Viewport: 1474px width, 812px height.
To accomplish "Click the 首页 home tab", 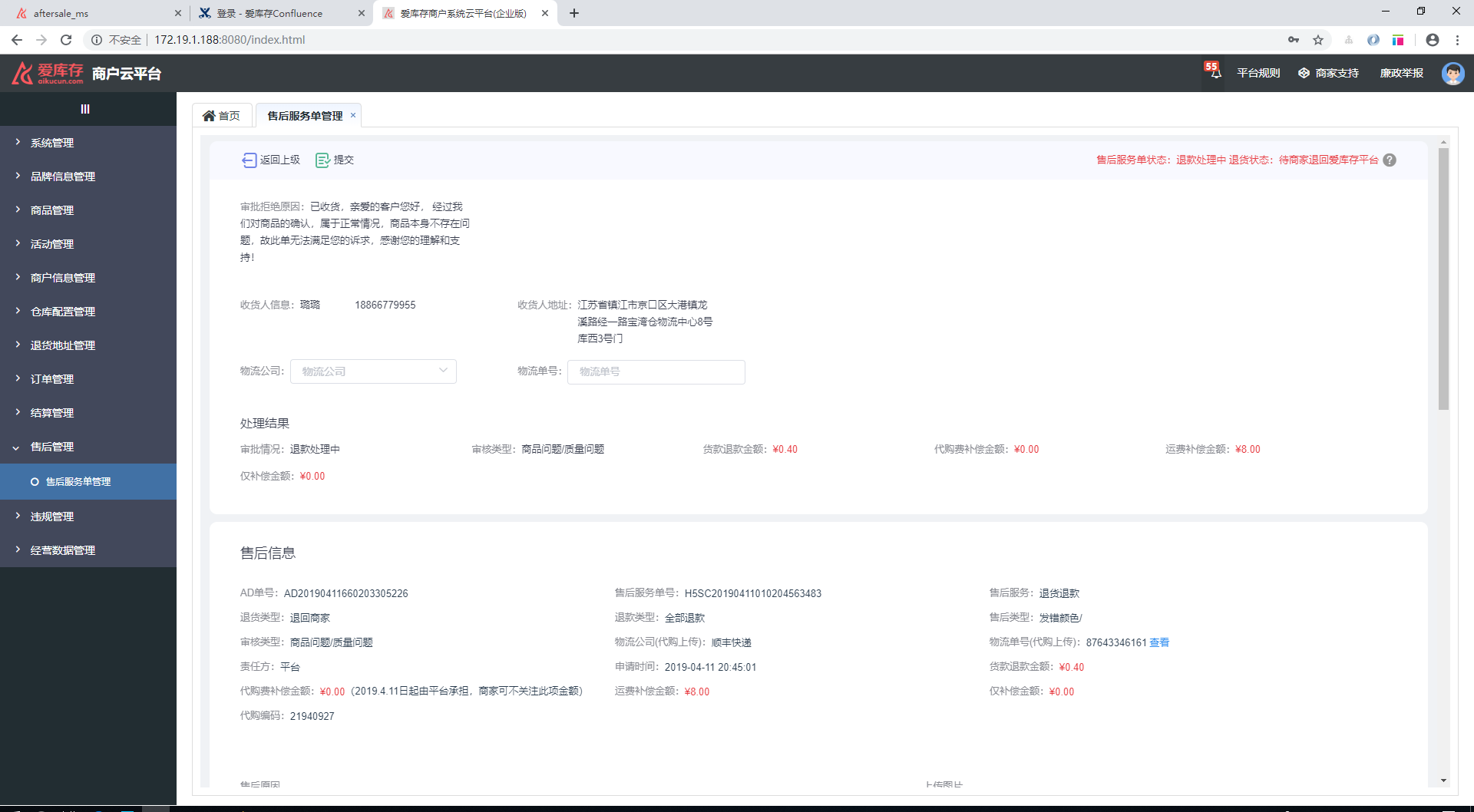I will 221,115.
